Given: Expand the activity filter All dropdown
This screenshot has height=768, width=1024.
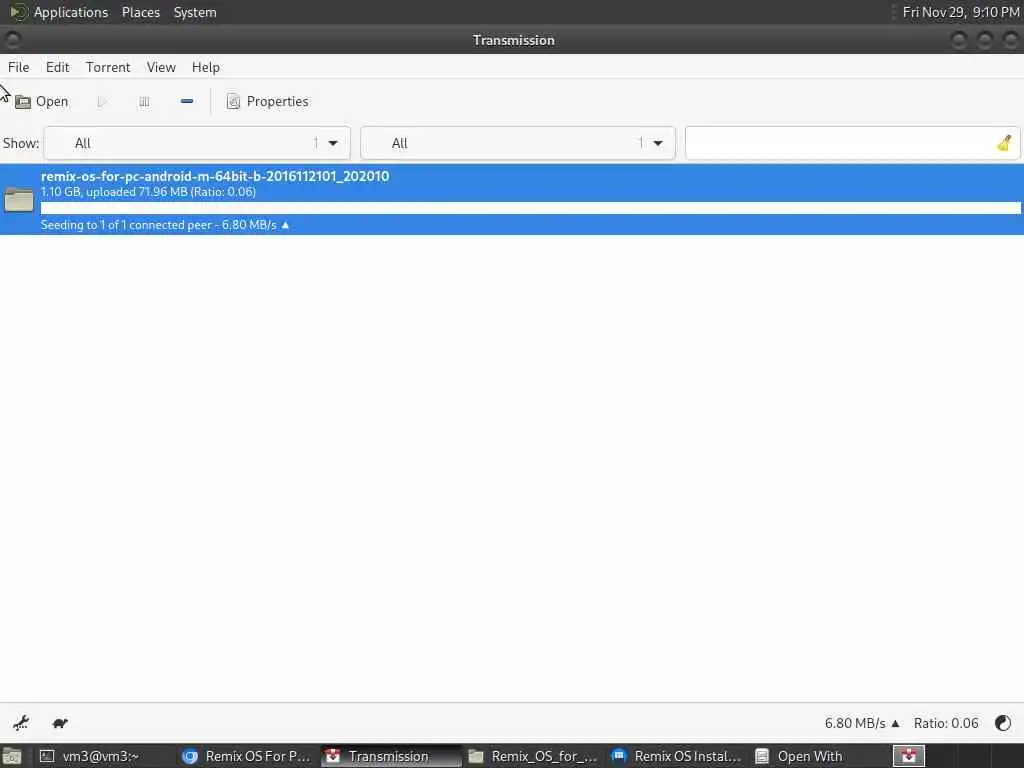Looking at the screenshot, I should coord(197,143).
